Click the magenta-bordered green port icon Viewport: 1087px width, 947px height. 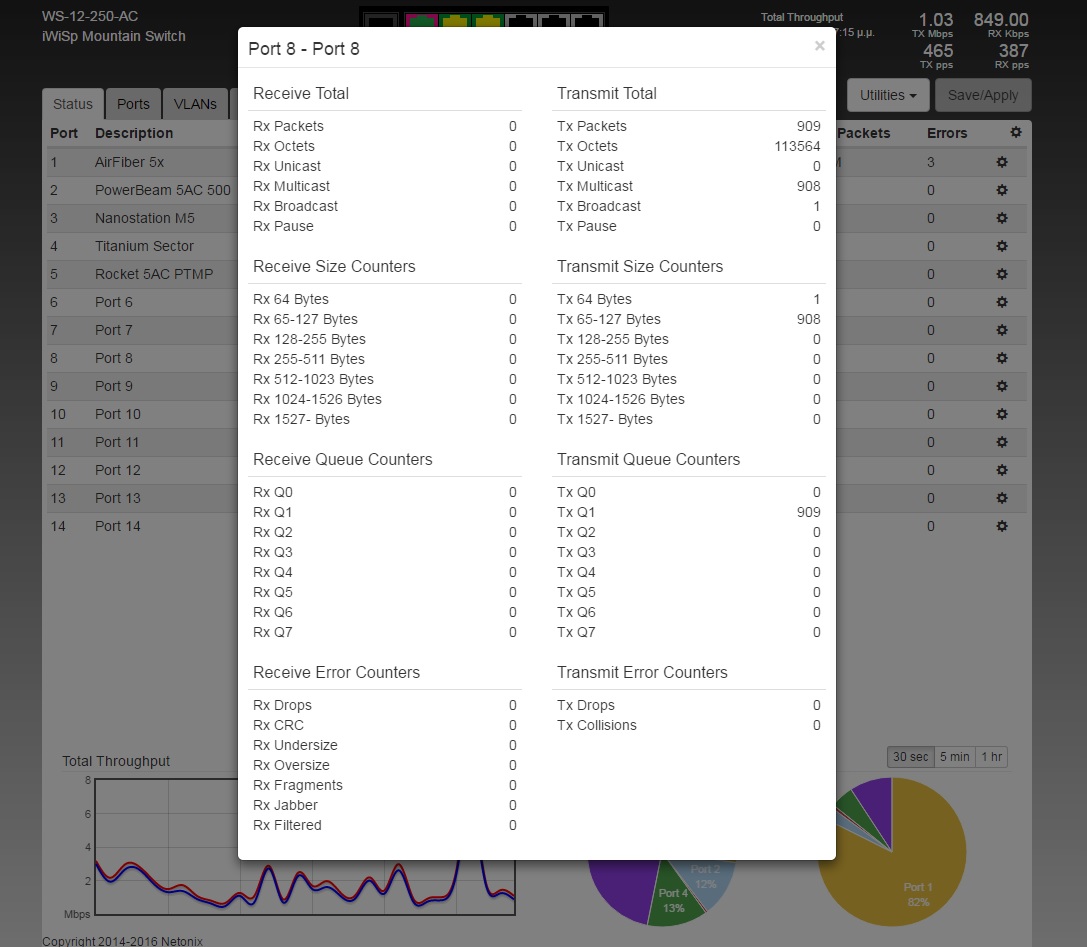tap(424, 20)
